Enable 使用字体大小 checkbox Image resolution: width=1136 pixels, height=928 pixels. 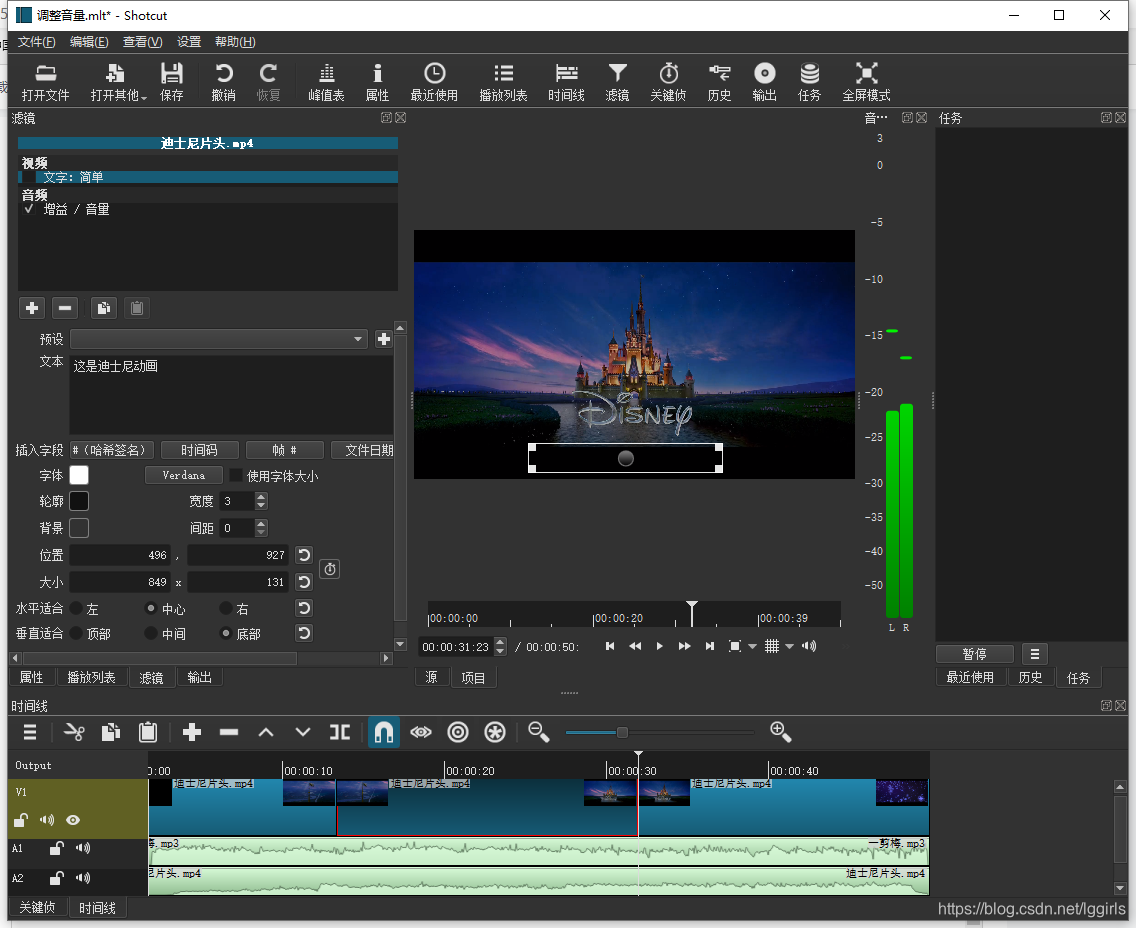235,475
